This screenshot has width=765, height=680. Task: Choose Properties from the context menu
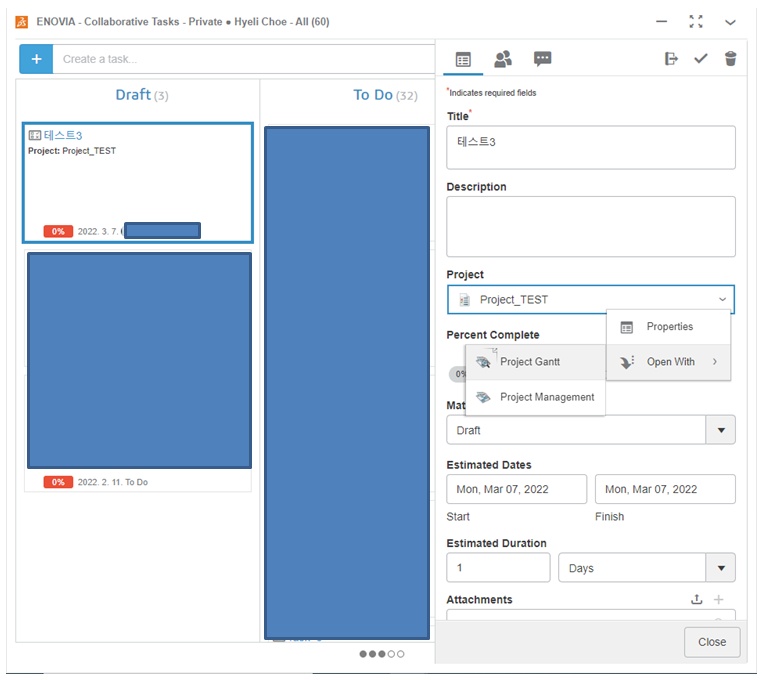[x=668, y=326]
